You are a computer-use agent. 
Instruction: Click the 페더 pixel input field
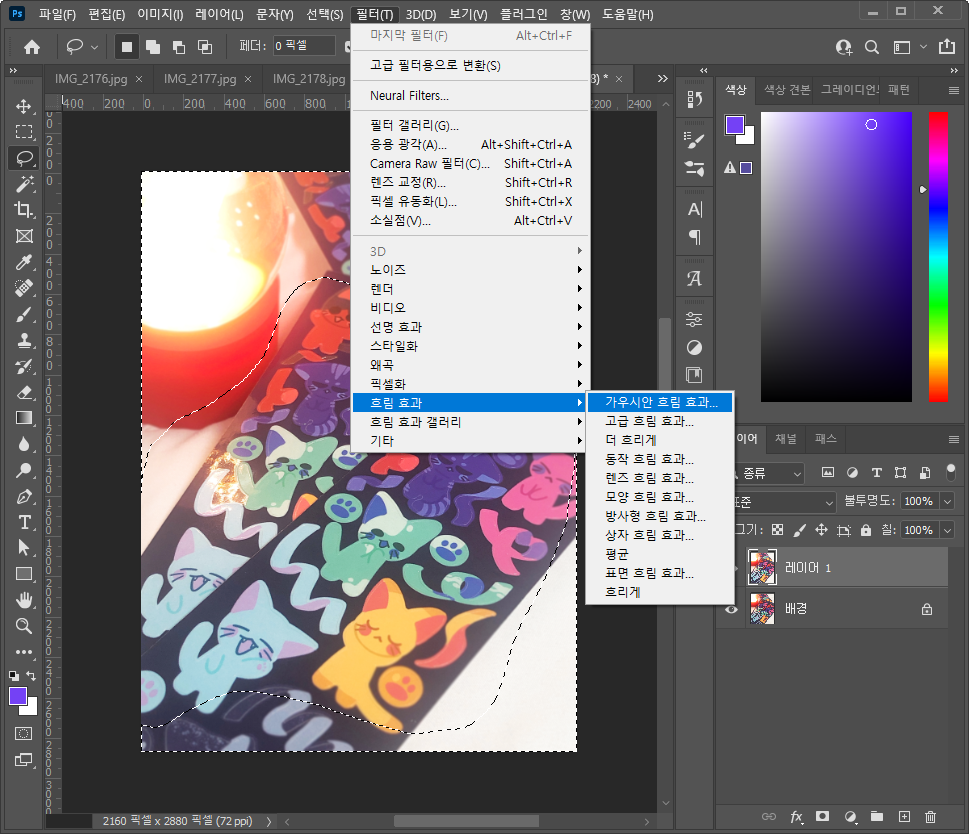click(305, 46)
